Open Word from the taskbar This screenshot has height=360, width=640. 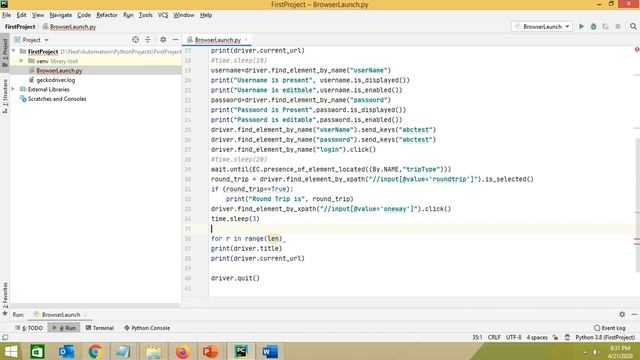coord(270,351)
